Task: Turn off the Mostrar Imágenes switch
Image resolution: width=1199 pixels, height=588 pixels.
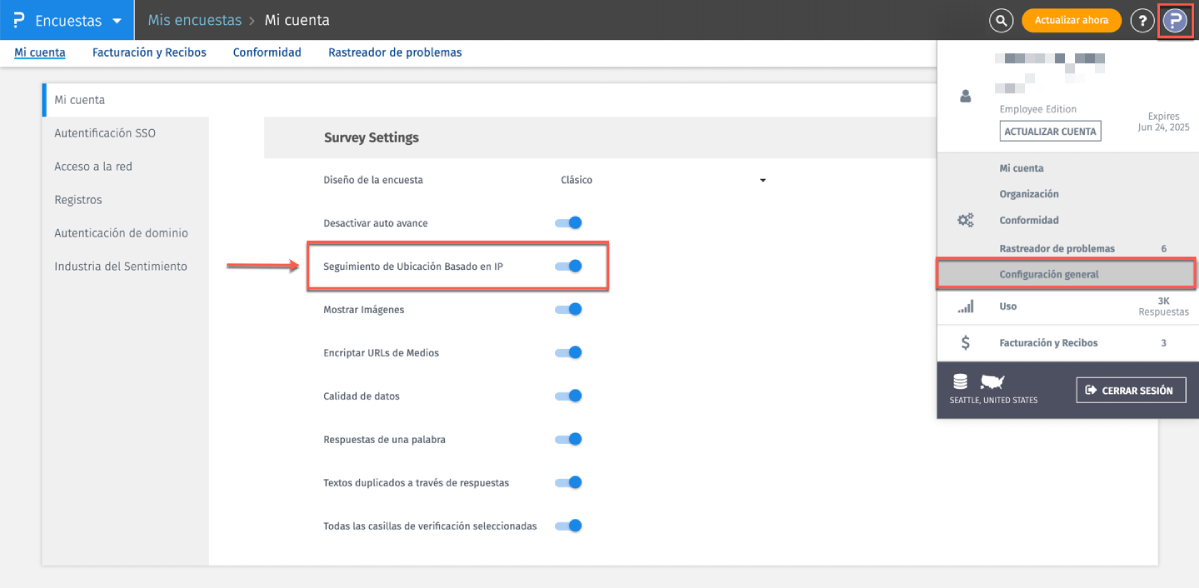Action: [568, 309]
